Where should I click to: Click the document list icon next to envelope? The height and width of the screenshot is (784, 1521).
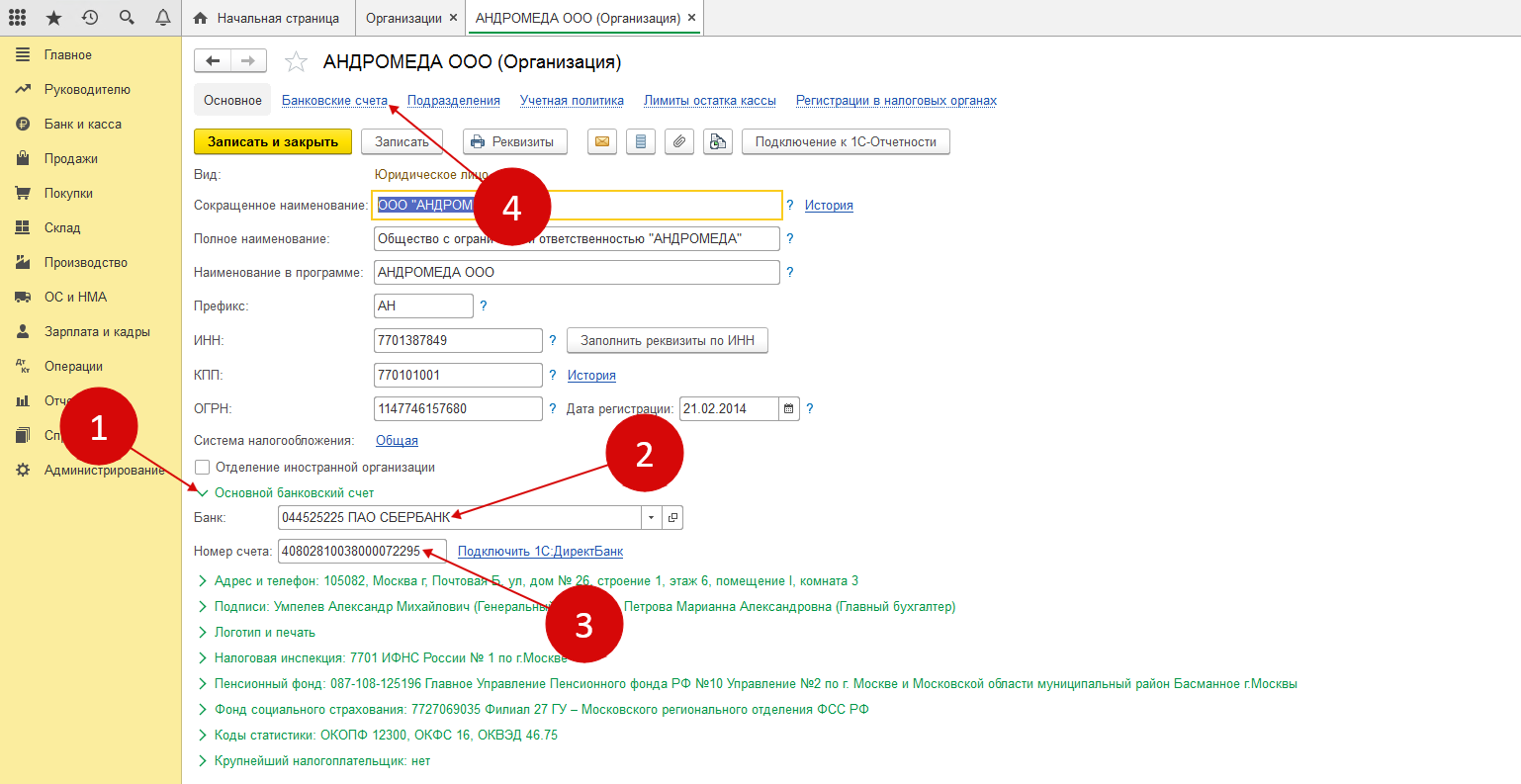(641, 142)
